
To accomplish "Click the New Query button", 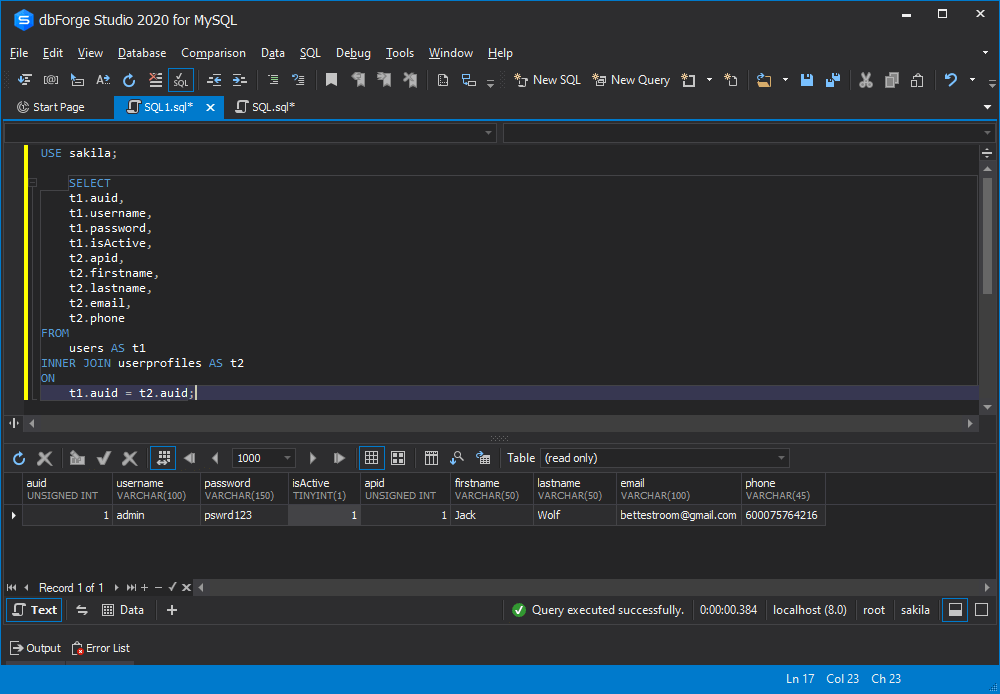I will (x=631, y=80).
